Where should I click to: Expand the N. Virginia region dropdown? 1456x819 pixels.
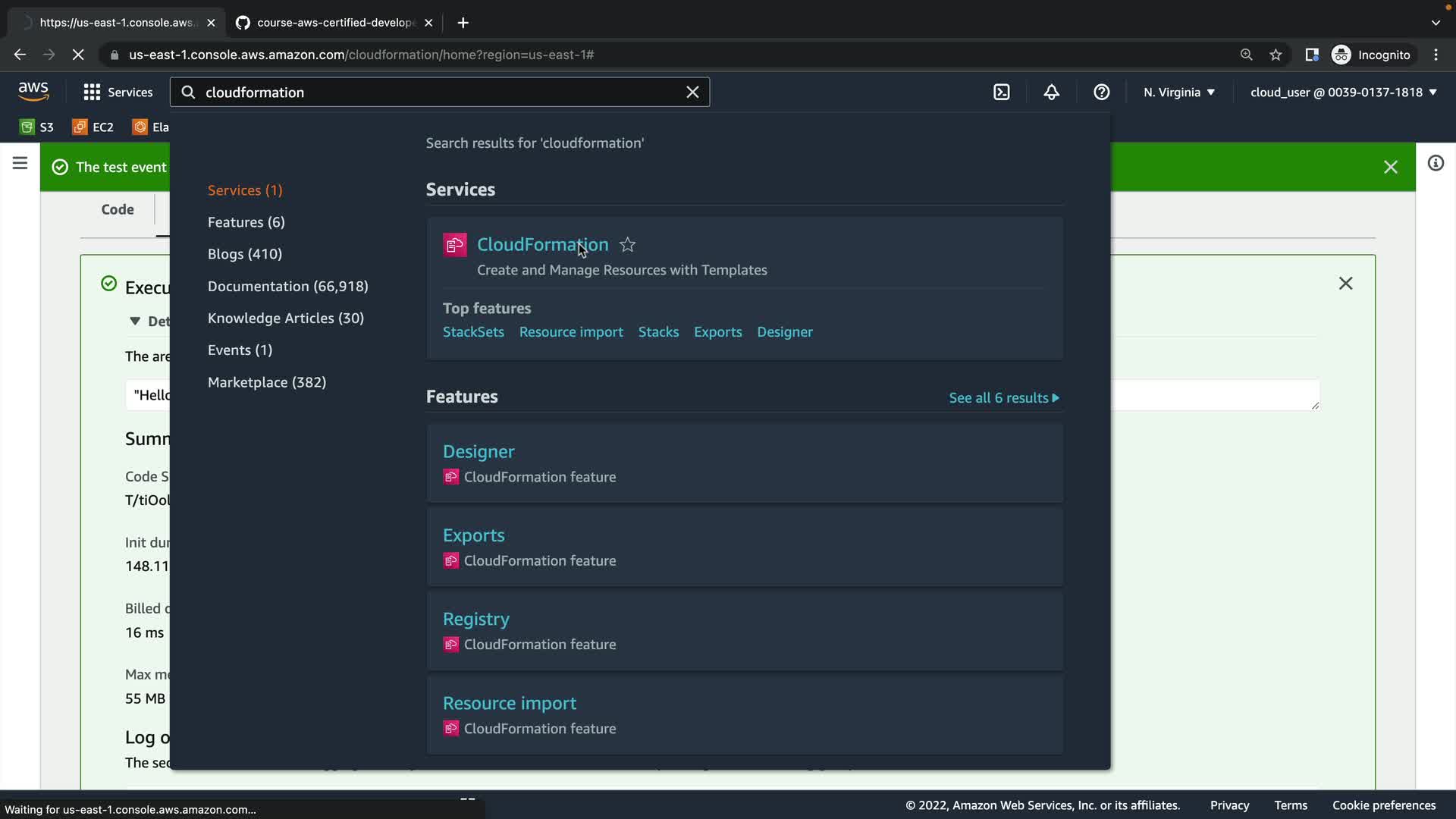(x=1178, y=92)
